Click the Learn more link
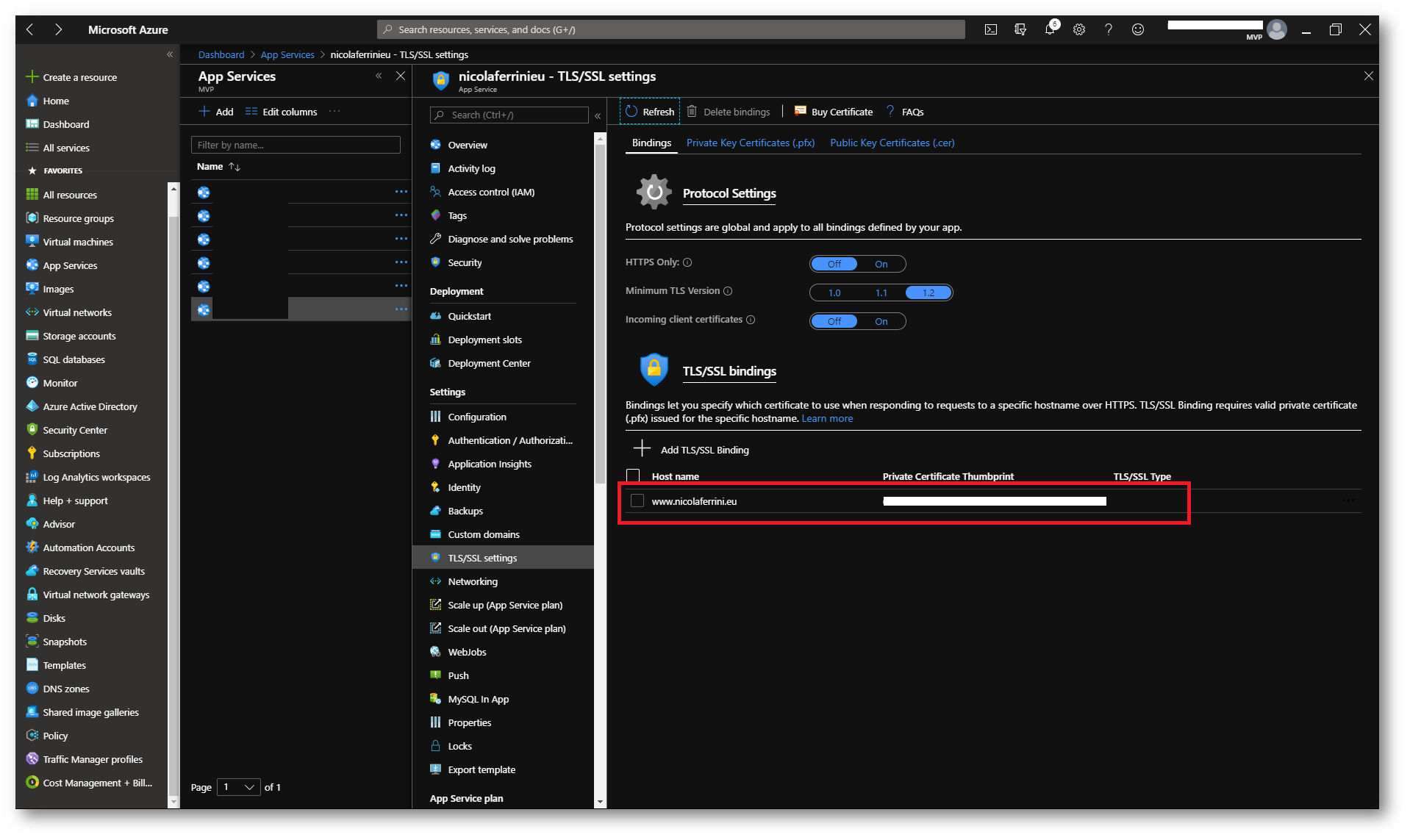 (x=827, y=418)
